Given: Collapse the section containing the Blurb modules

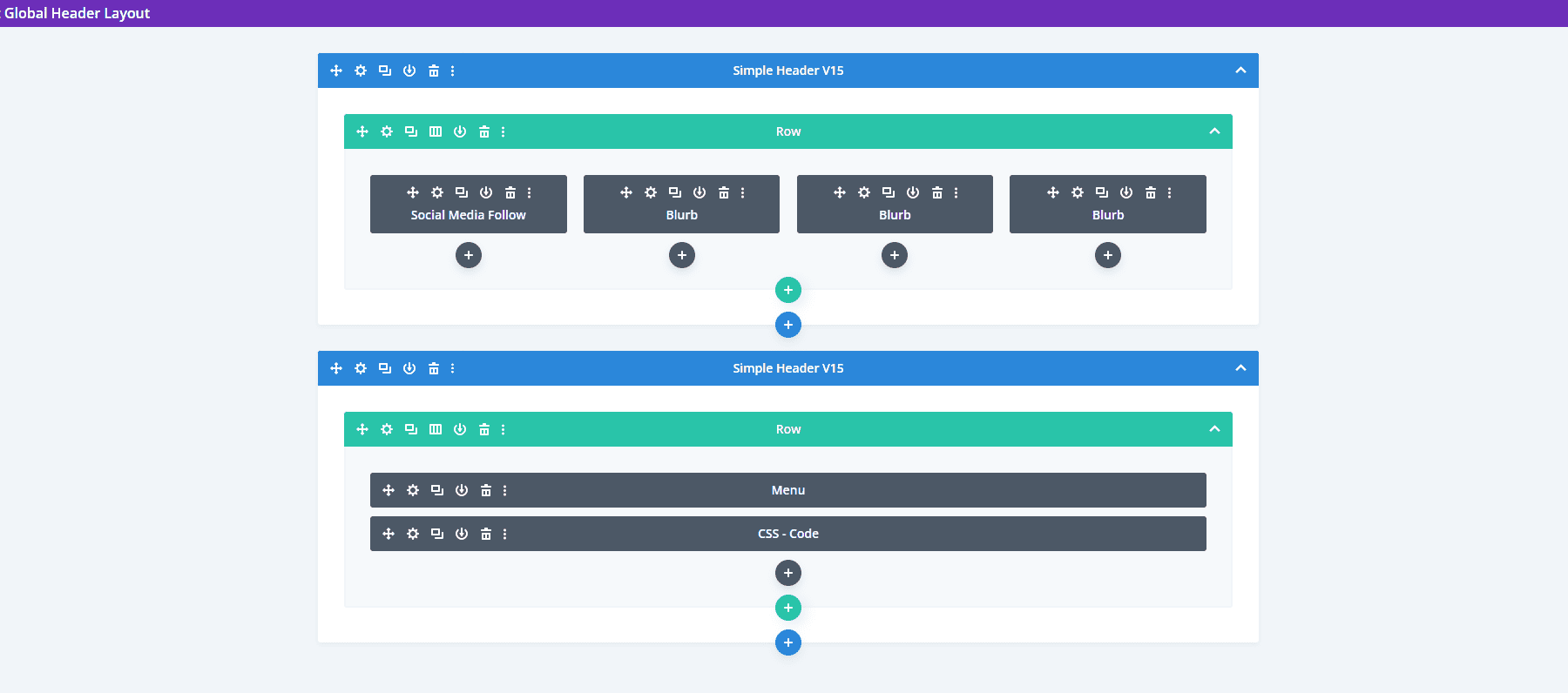Looking at the screenshot, I should point(1240,71).
